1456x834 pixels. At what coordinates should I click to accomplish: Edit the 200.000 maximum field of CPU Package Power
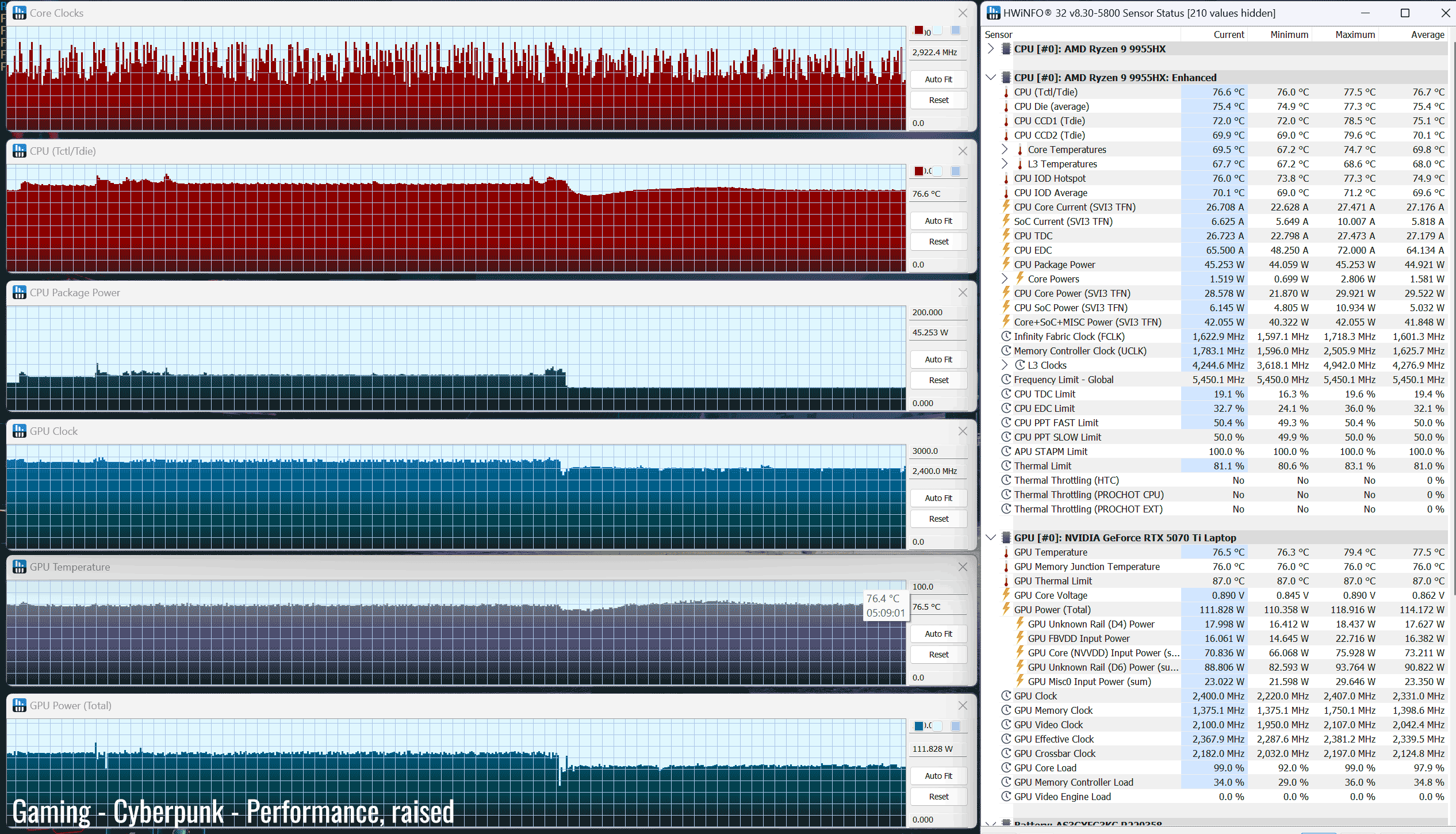937,312
